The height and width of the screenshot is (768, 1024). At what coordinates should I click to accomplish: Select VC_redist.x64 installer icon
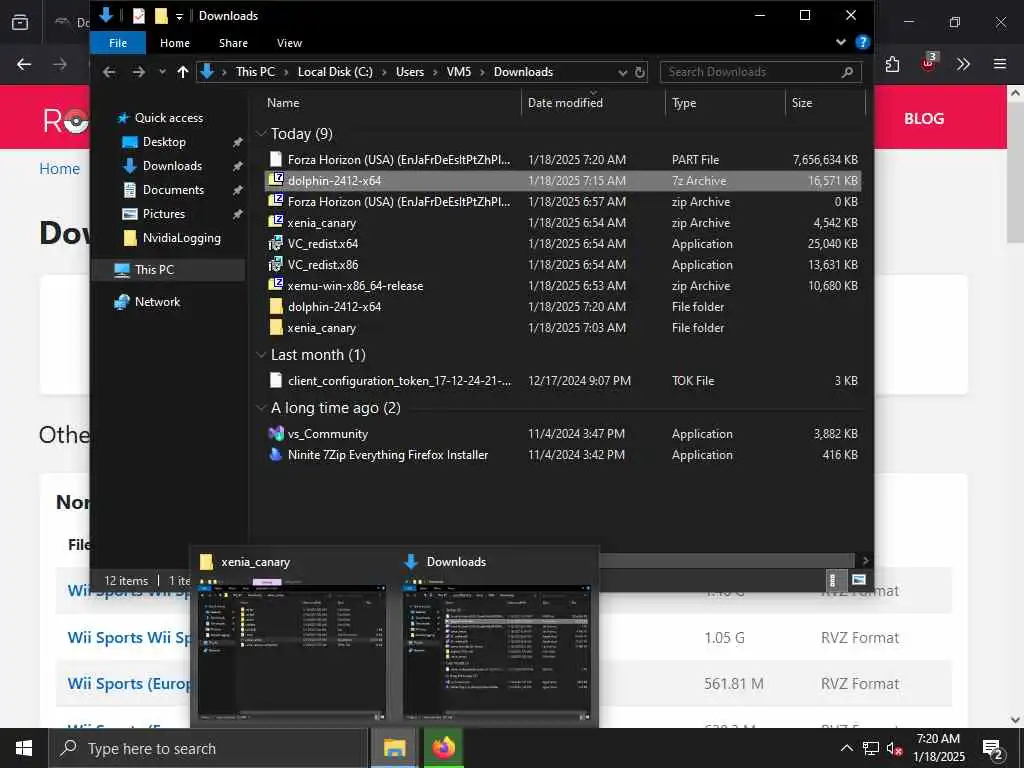coord(276,244)
